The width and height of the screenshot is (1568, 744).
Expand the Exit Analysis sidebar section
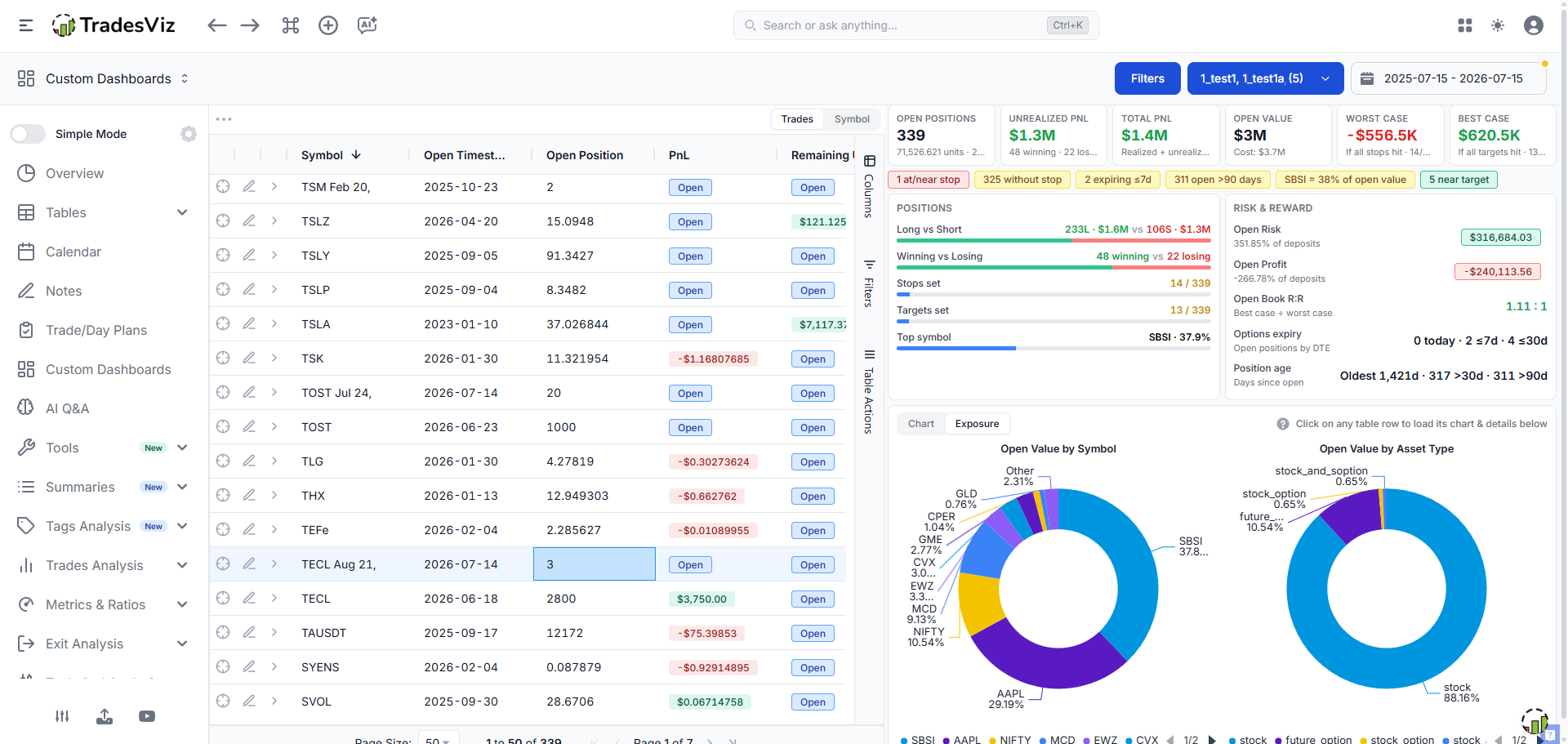tap(182, 644)
